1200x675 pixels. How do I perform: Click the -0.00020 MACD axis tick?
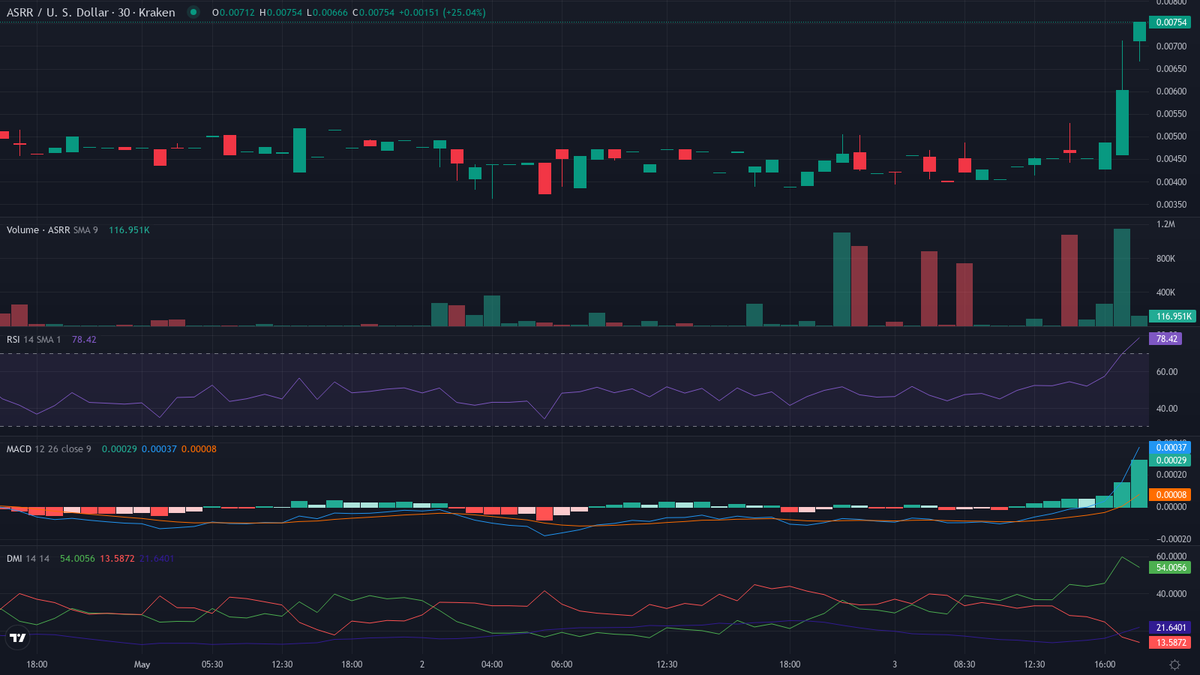tap(1172, 538)
